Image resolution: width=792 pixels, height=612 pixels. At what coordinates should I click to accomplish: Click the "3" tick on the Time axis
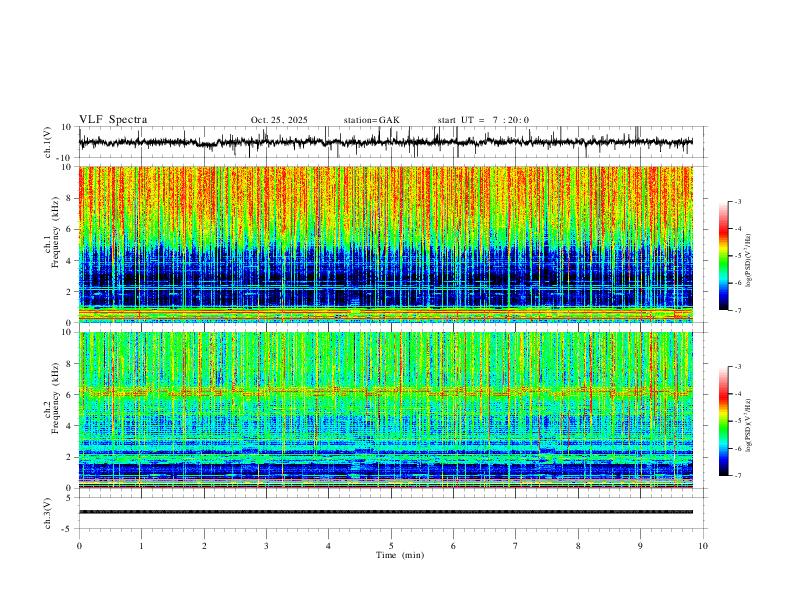point(266,546)
